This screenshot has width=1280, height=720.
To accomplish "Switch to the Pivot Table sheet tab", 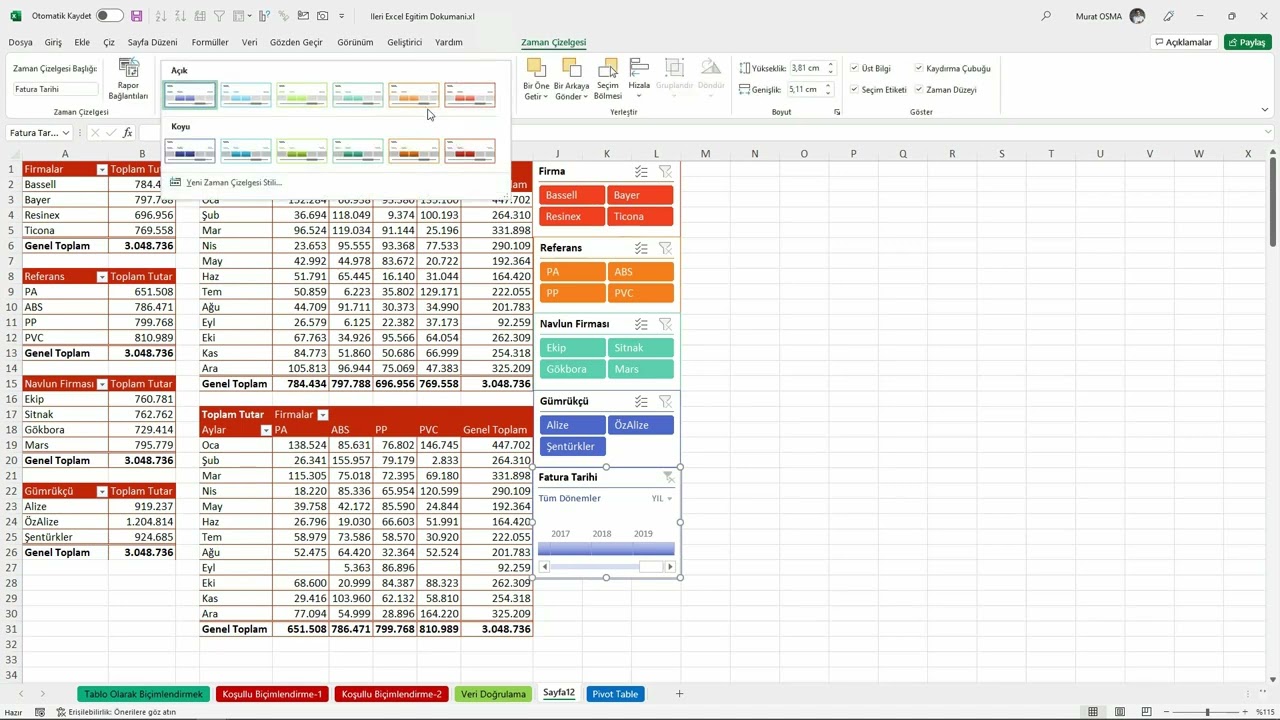I will [x=615, y=694].
